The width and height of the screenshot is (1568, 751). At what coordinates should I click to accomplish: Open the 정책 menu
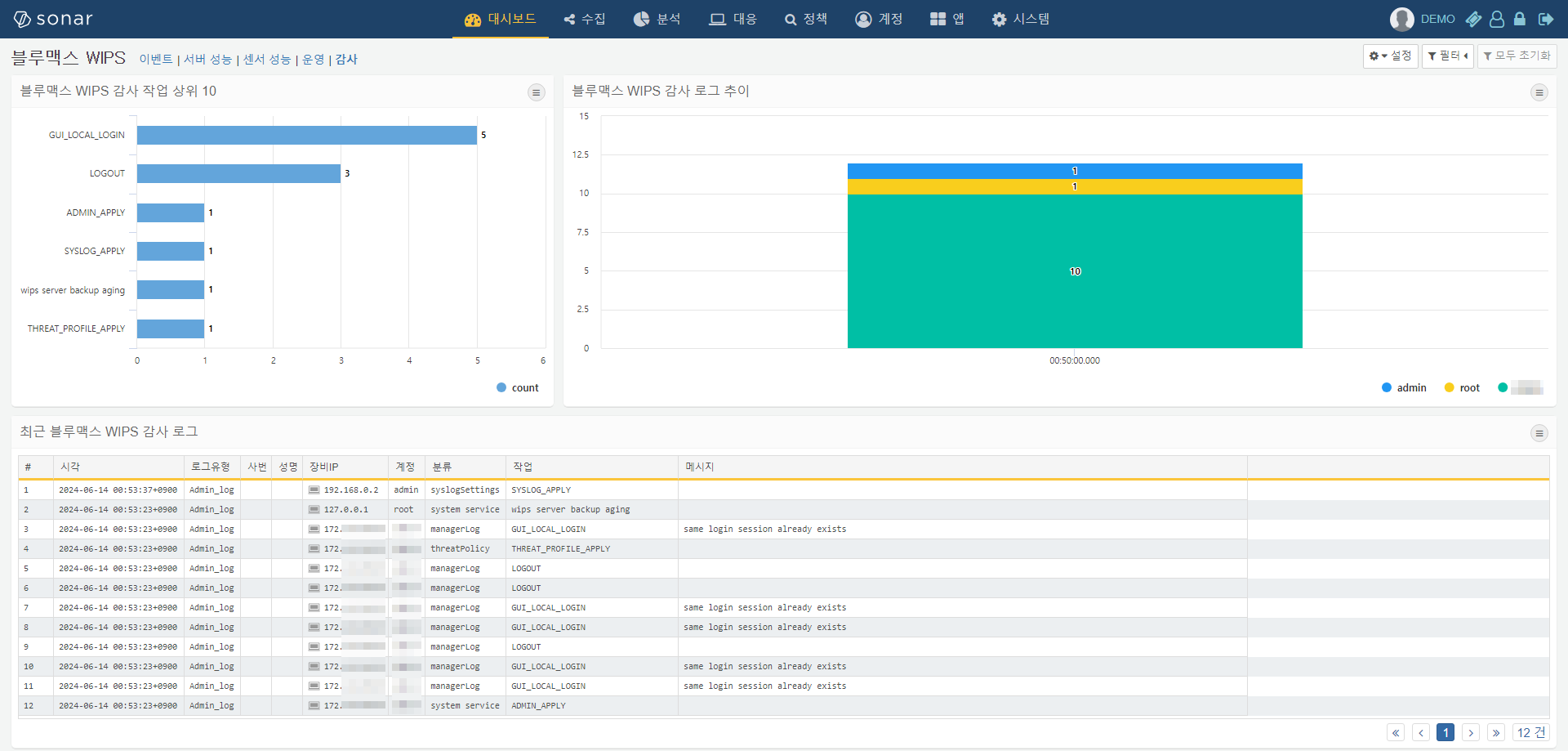coord(806,19)
